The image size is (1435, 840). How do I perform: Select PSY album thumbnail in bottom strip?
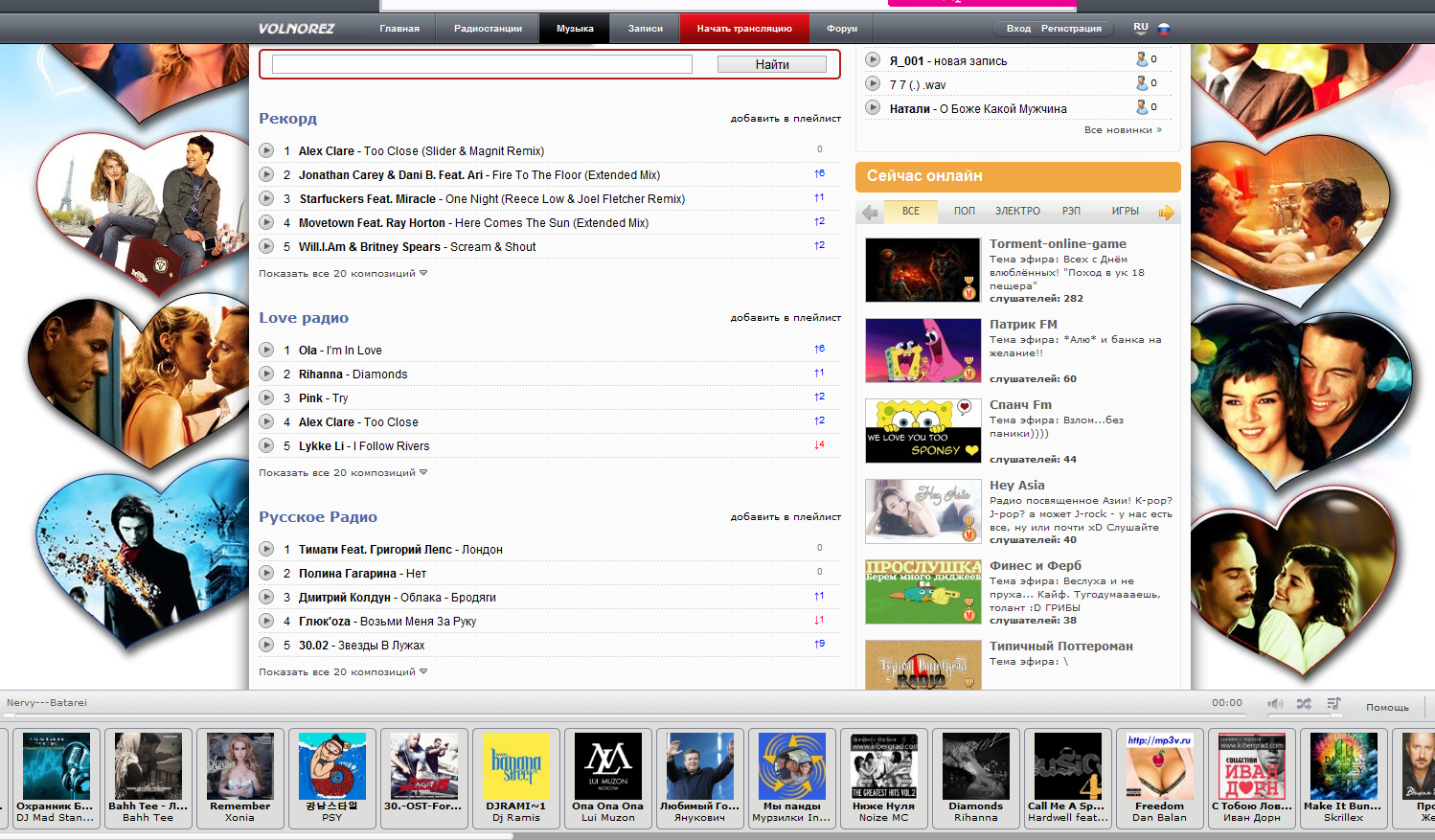(x=332, y=766)
